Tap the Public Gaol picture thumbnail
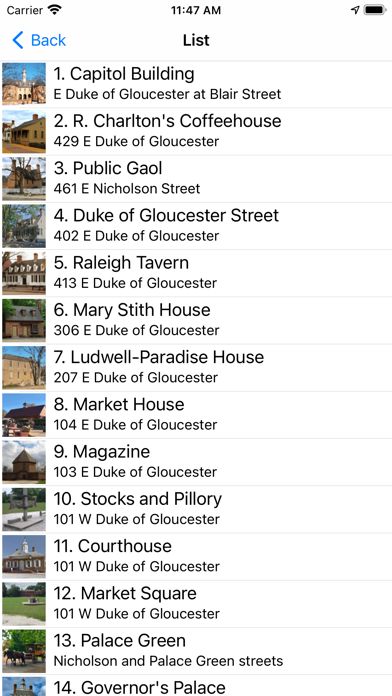The height and width of the screenshot is (696, 392). pos(24,178)
